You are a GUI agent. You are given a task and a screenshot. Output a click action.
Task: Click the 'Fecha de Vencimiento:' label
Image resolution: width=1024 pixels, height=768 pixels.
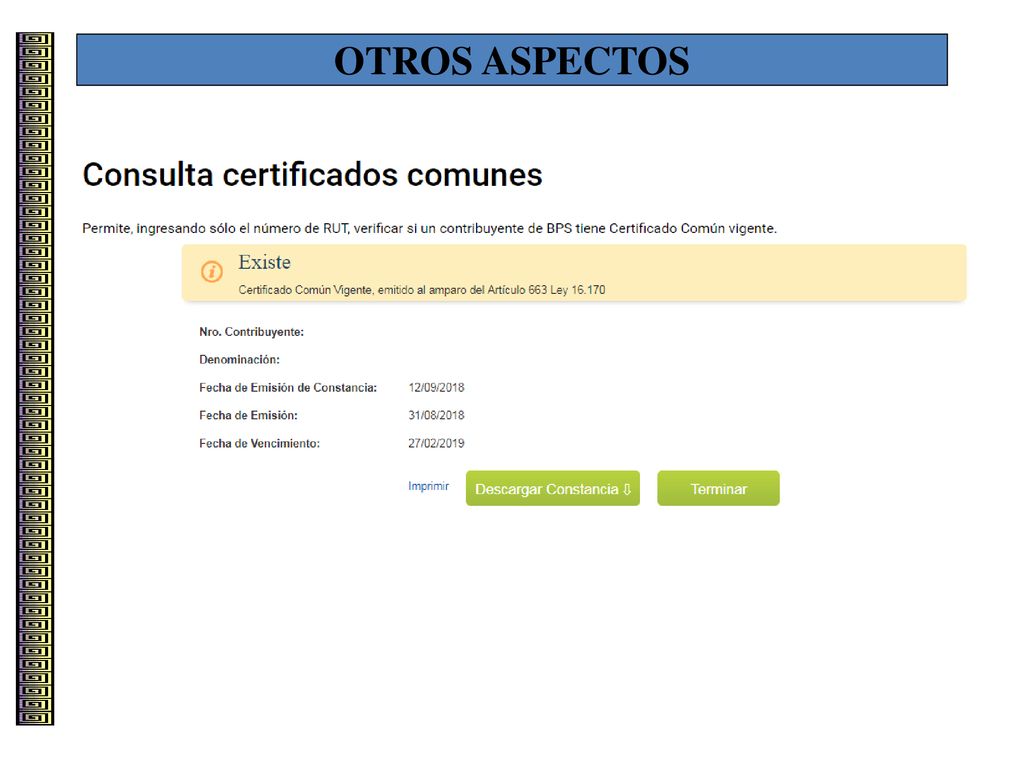click(259, 443)
